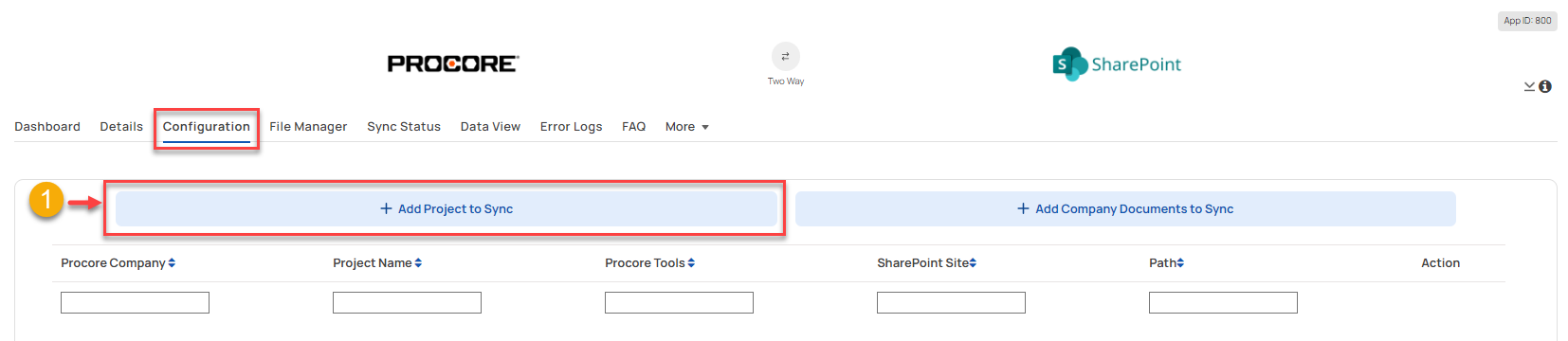The image size is (1568, 341).
Task: Expand the More dropdown menu
Action: coord(686,127)
